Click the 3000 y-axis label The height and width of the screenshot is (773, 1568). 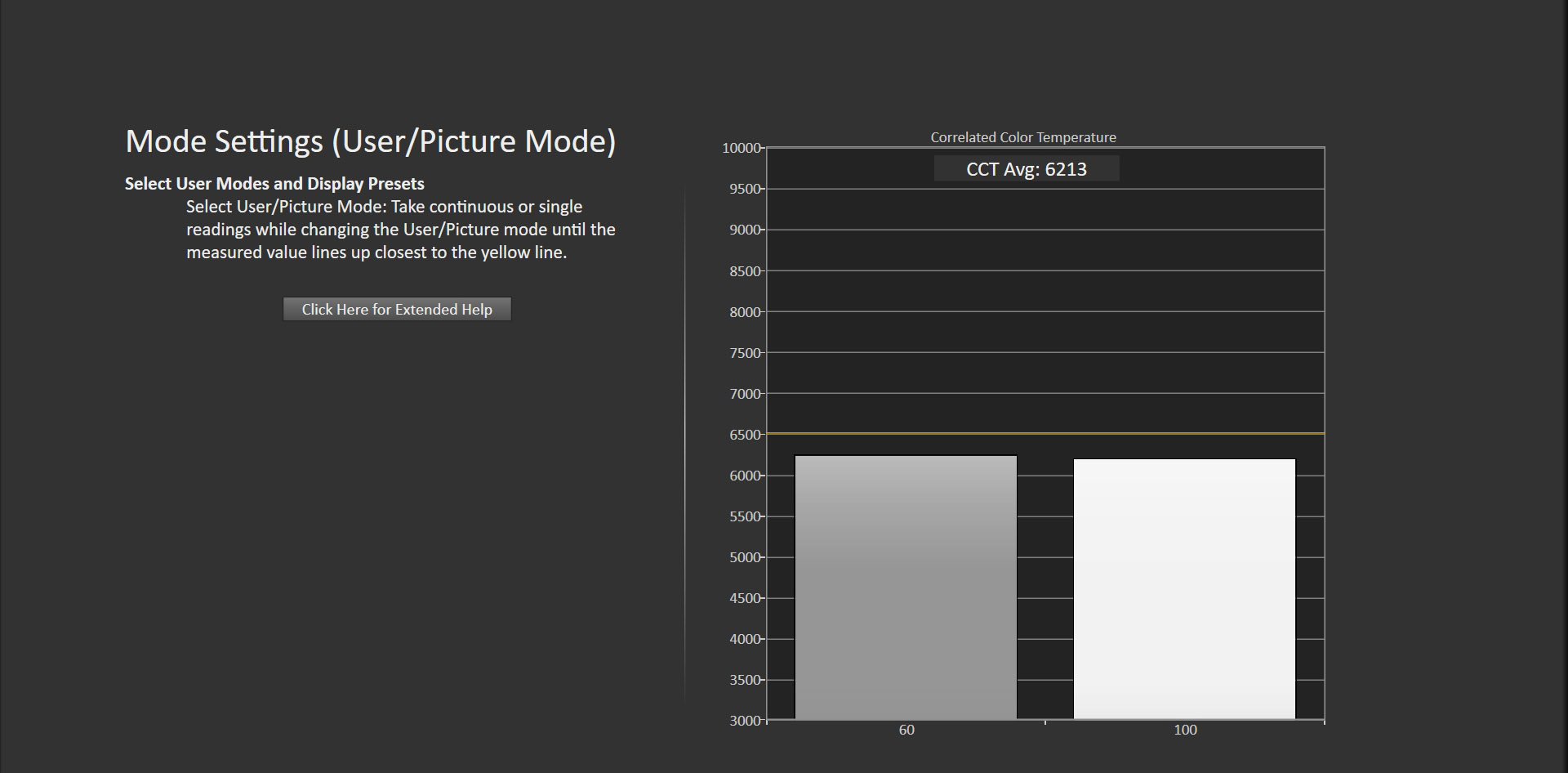click(x=744, y=721)
